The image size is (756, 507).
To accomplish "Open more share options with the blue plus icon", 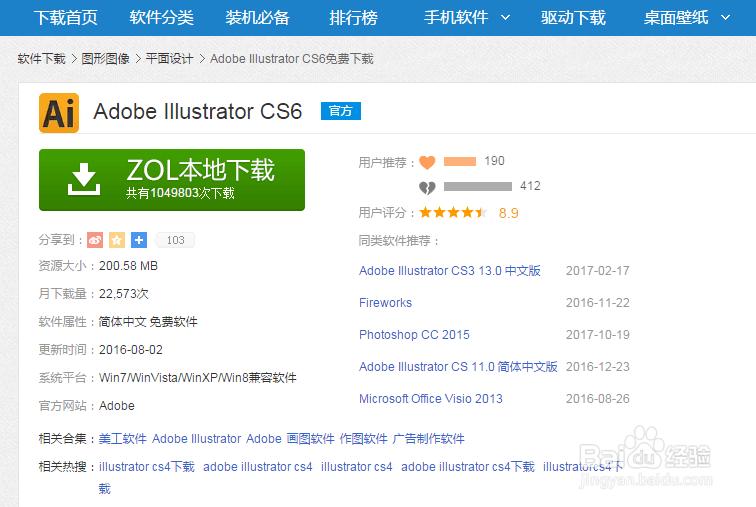I will point(139,240).
